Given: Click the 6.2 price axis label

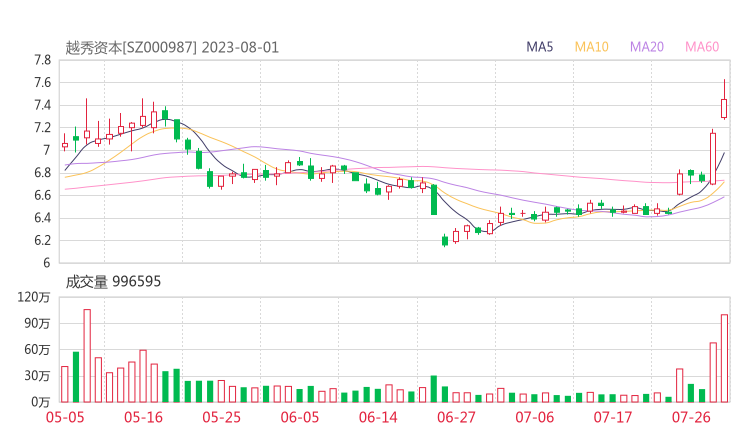Looking at the screenshot, I should [x=42, y=240].
